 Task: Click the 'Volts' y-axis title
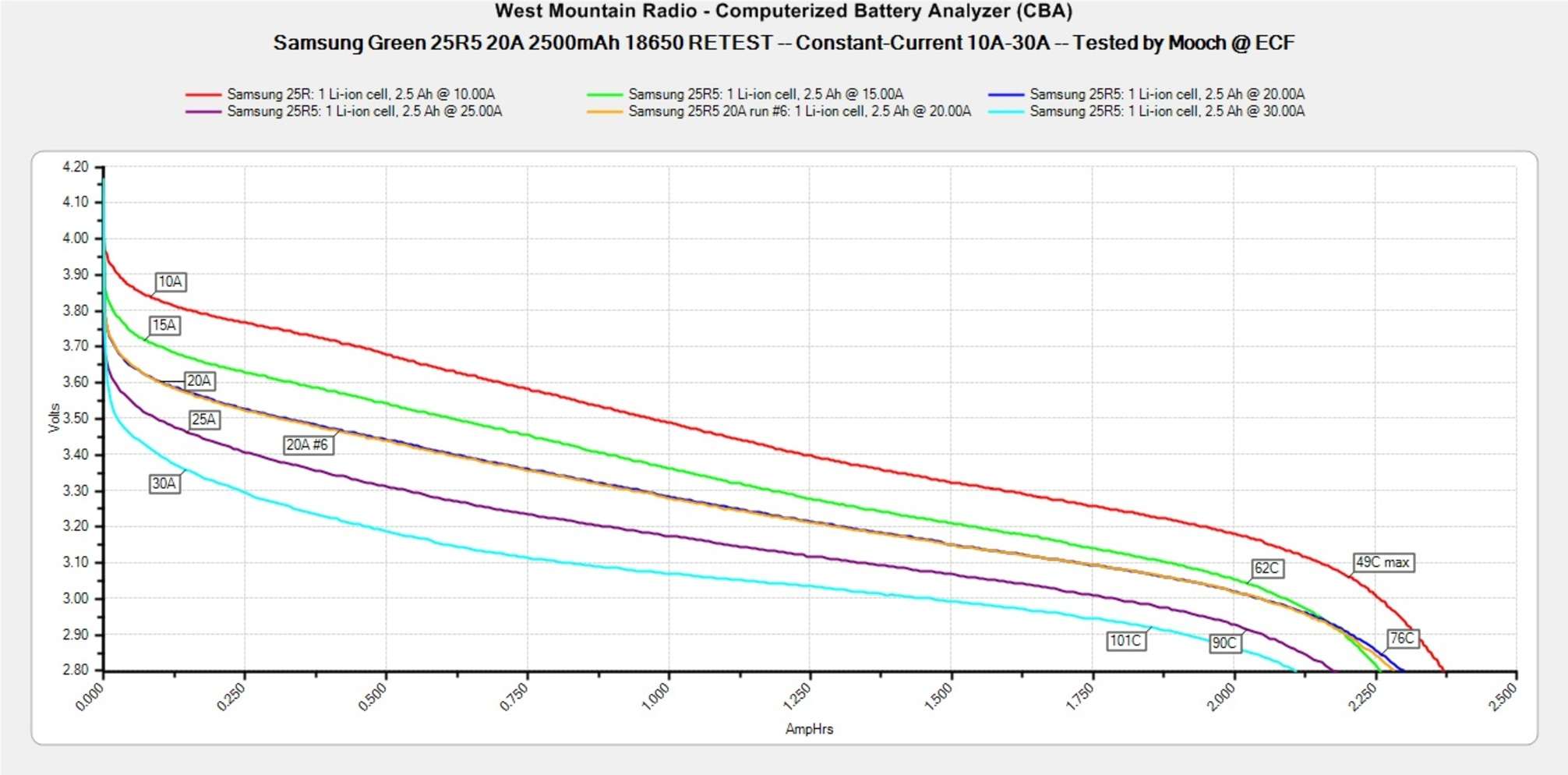pos(54,418)
